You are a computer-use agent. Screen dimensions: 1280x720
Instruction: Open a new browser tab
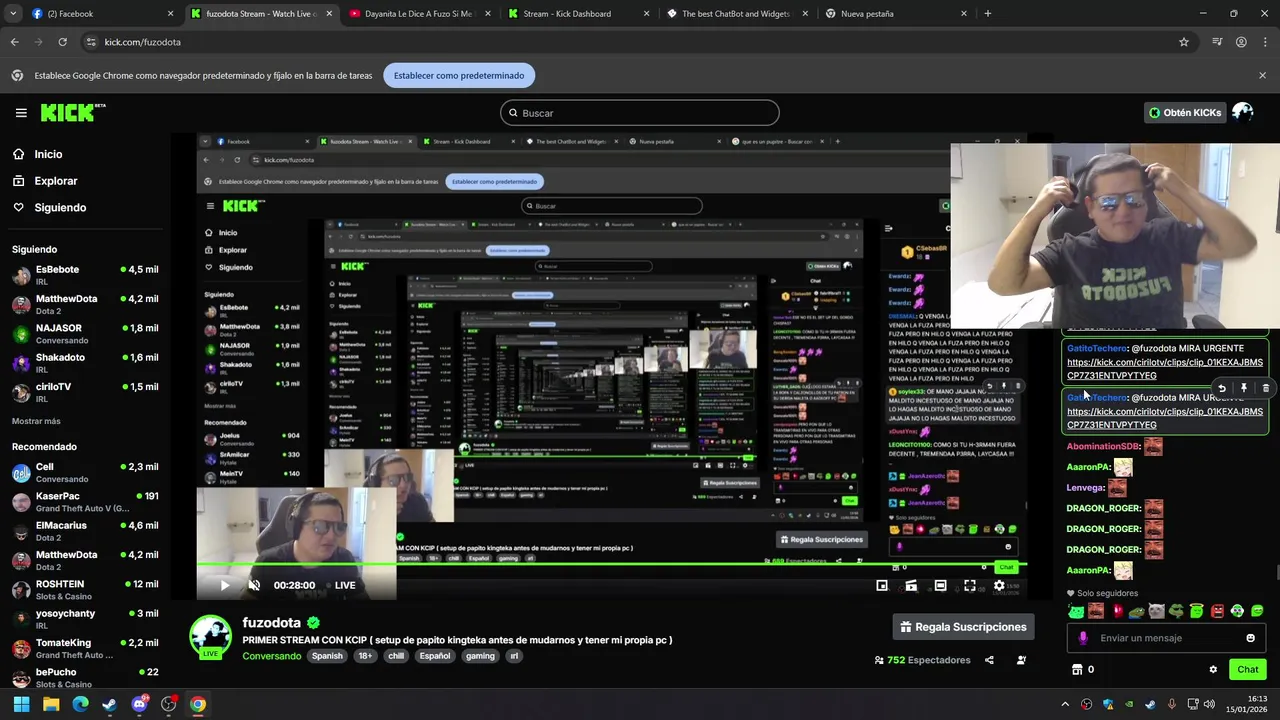point(988,14)
